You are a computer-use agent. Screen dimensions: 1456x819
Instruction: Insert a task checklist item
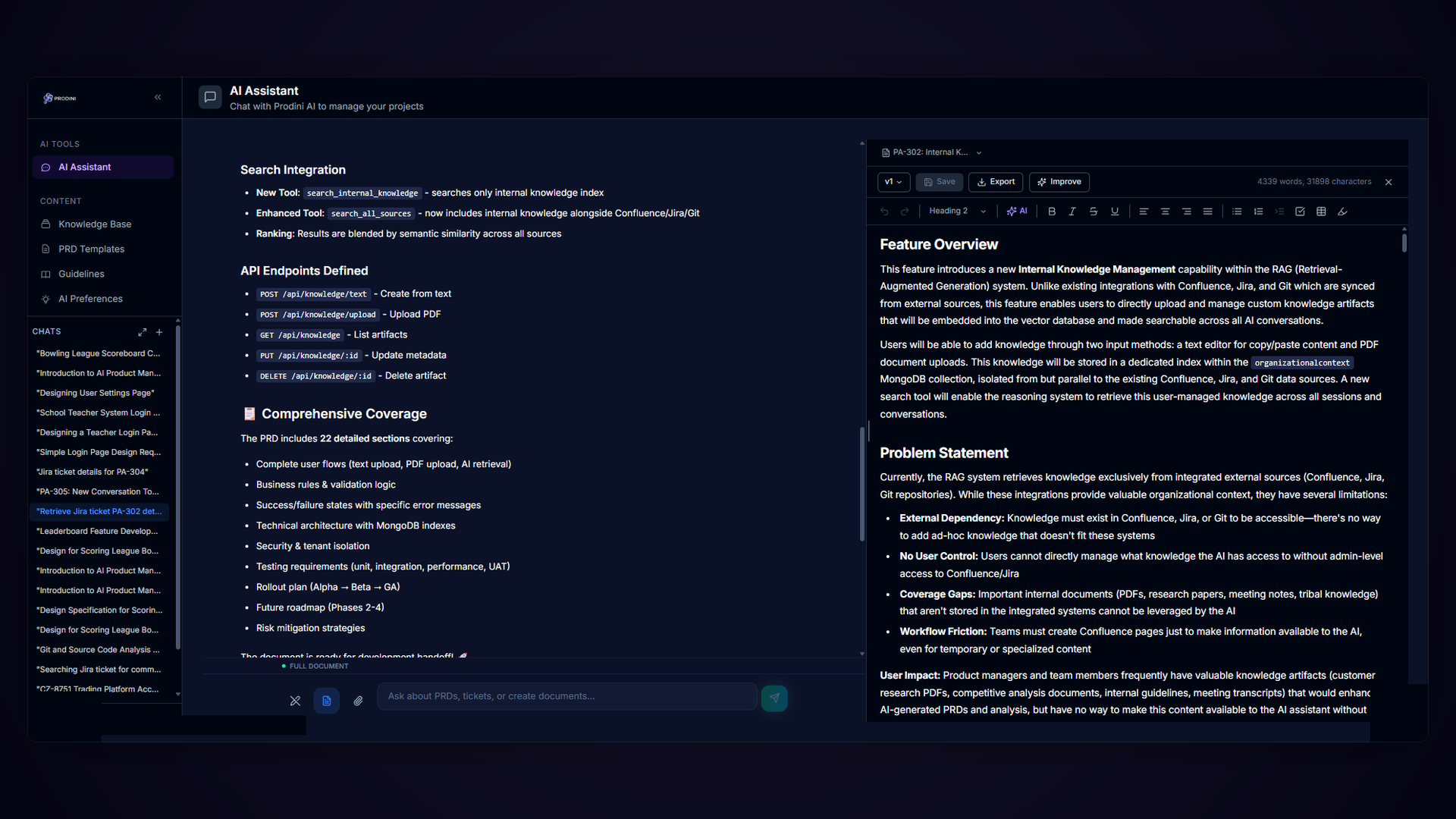pos(1300,212)
